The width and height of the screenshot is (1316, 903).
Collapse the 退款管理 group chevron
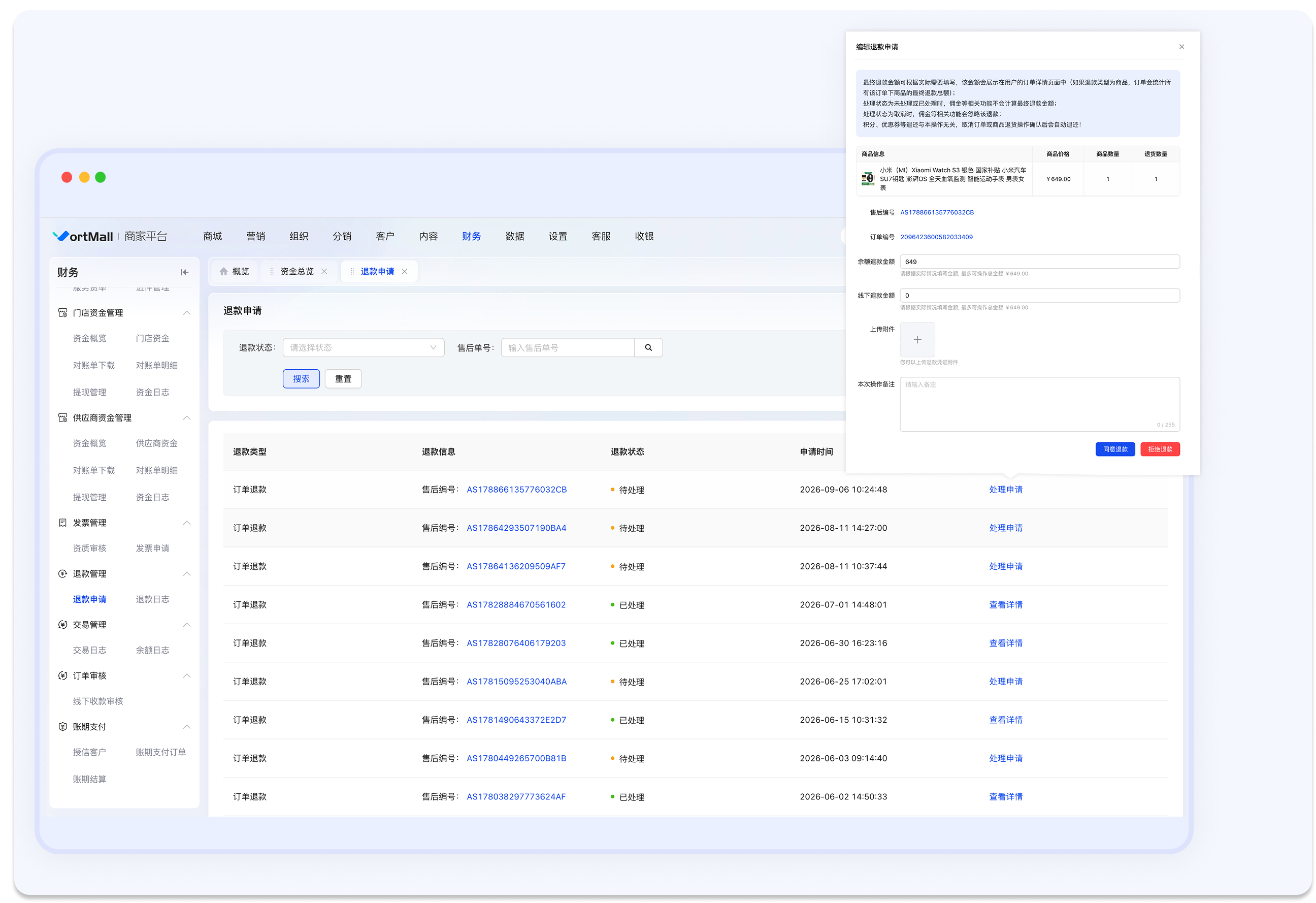click(187, 574)
